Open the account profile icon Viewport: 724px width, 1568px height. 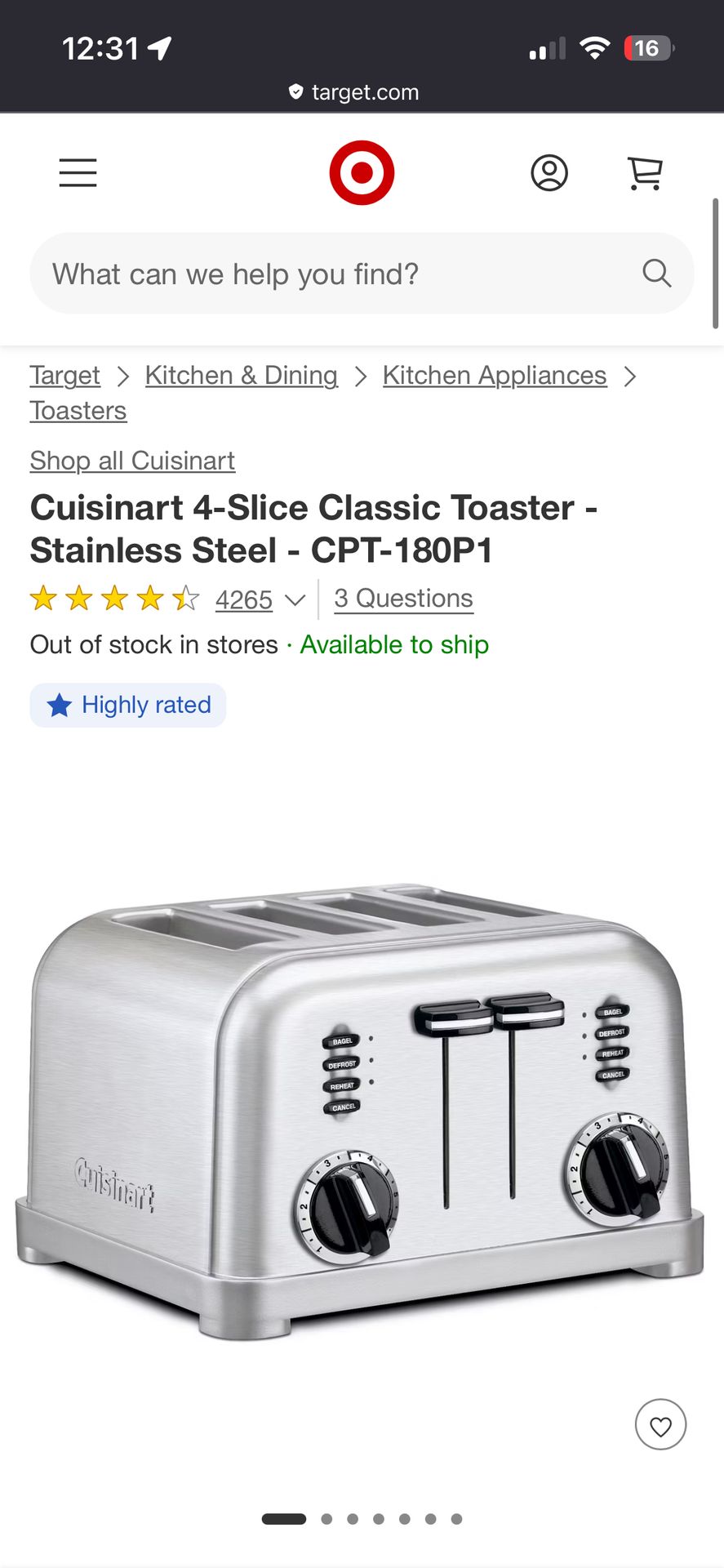tap(549, 173)
